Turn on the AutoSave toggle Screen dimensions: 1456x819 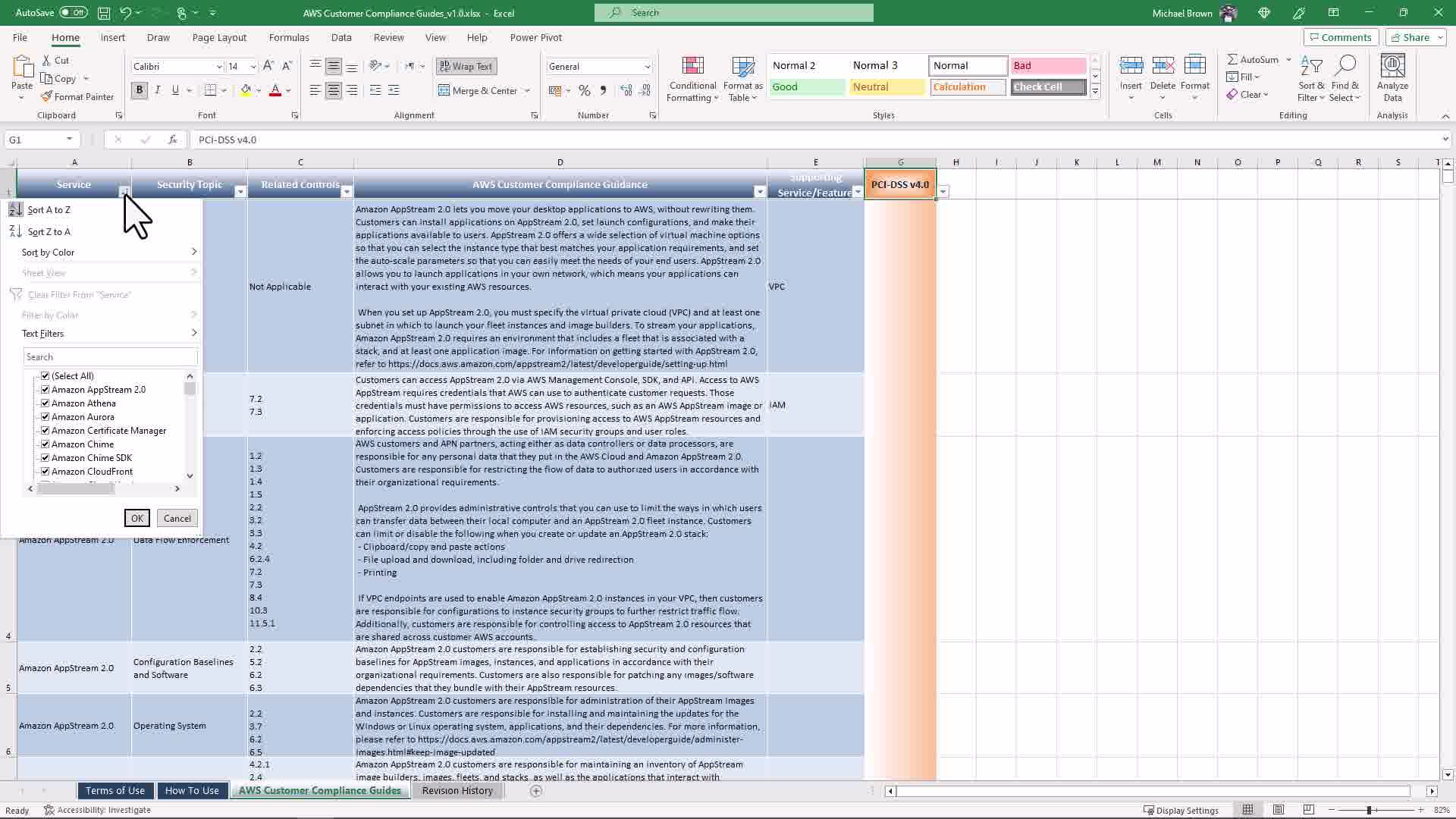[x=73, y=13]
